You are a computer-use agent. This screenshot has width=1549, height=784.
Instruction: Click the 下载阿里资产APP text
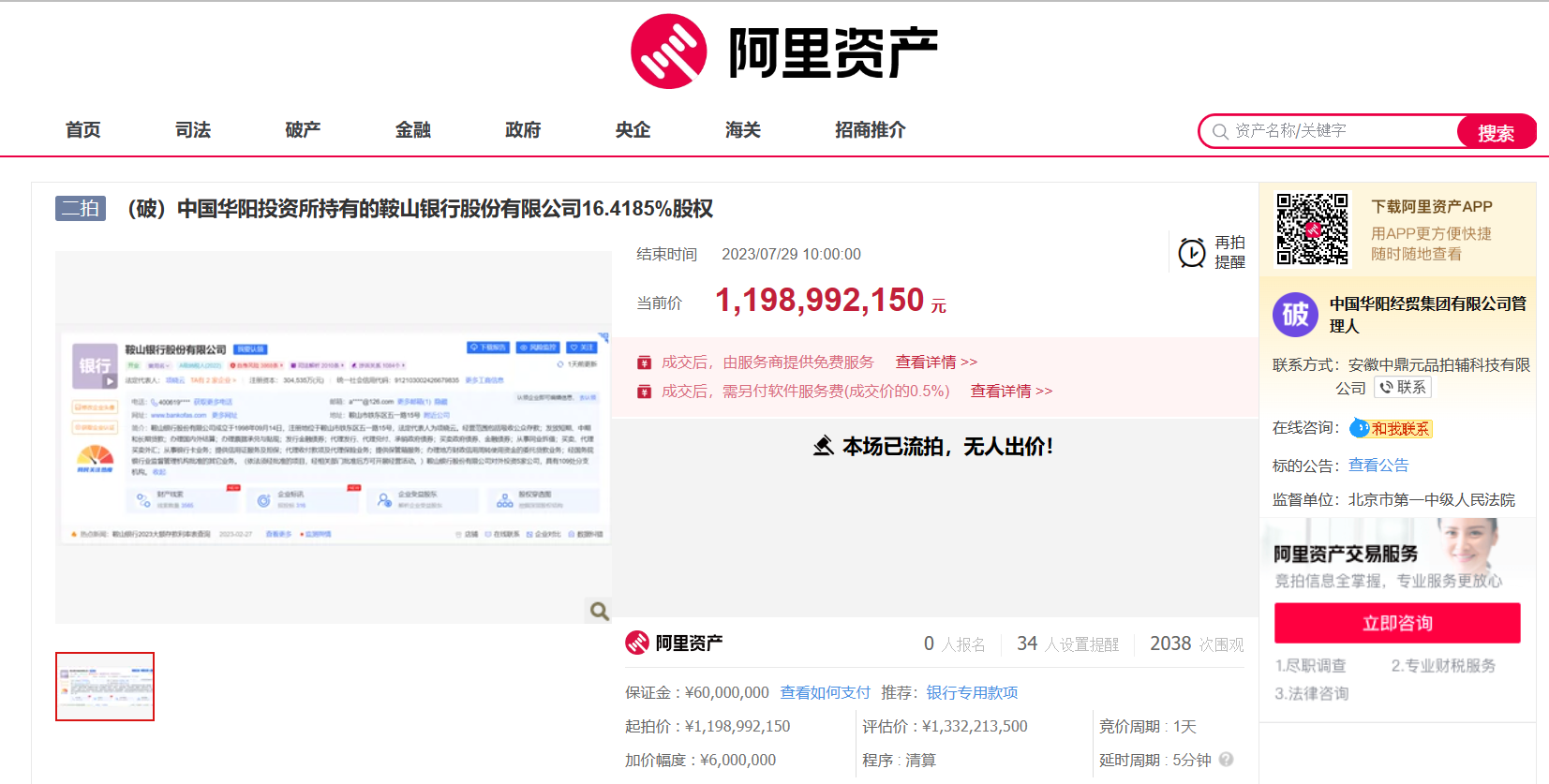pyautogui.click(x=1432, y=207)
